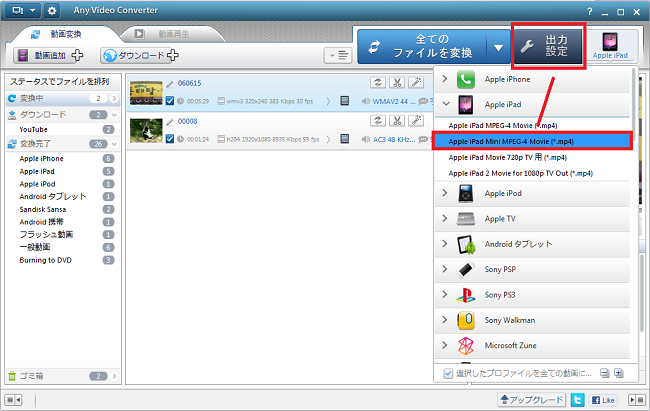Click the 060615 video thumbnail
This screenshot has height=411, width=650.
146,92
